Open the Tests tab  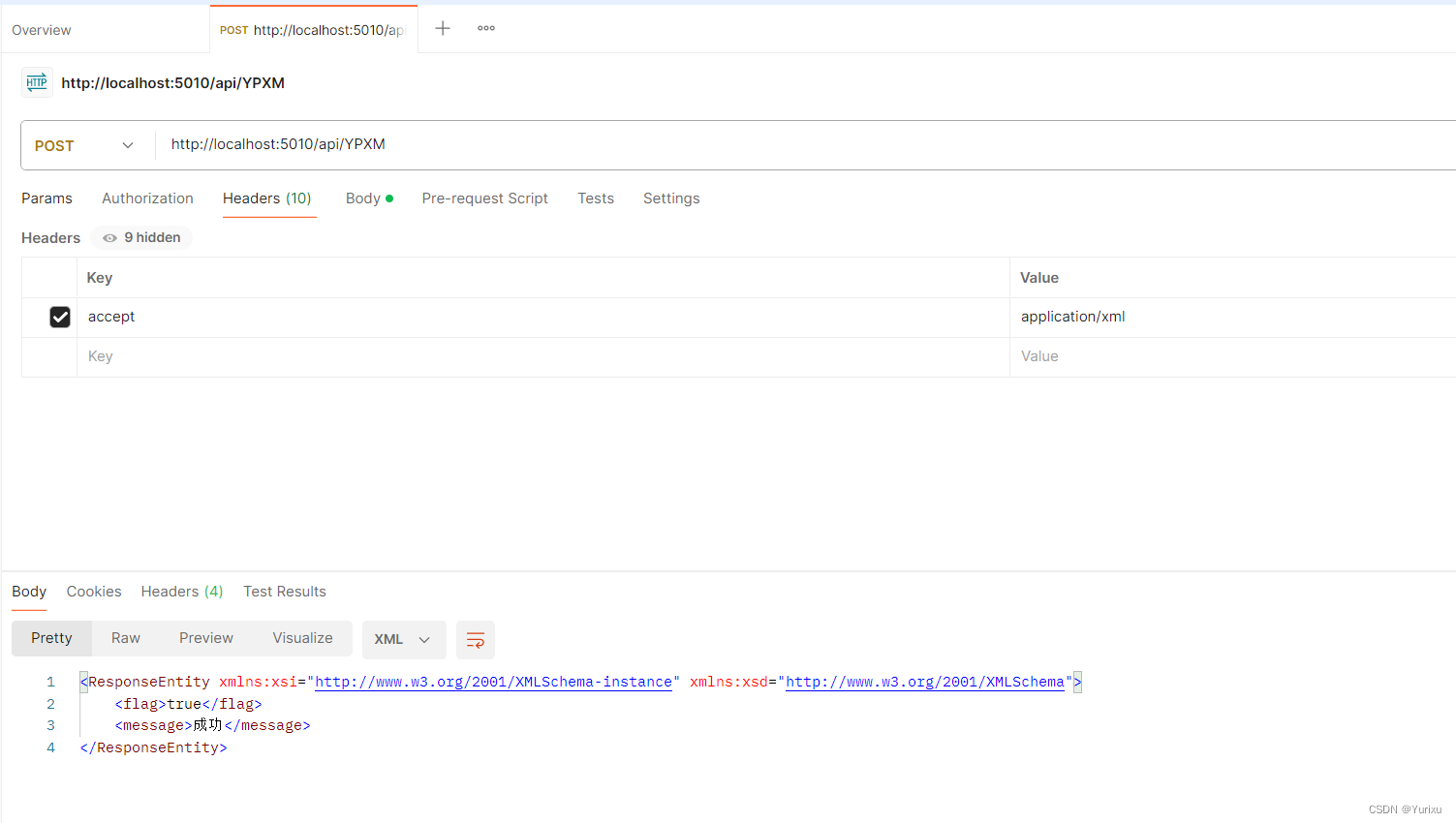coord(596,198)
